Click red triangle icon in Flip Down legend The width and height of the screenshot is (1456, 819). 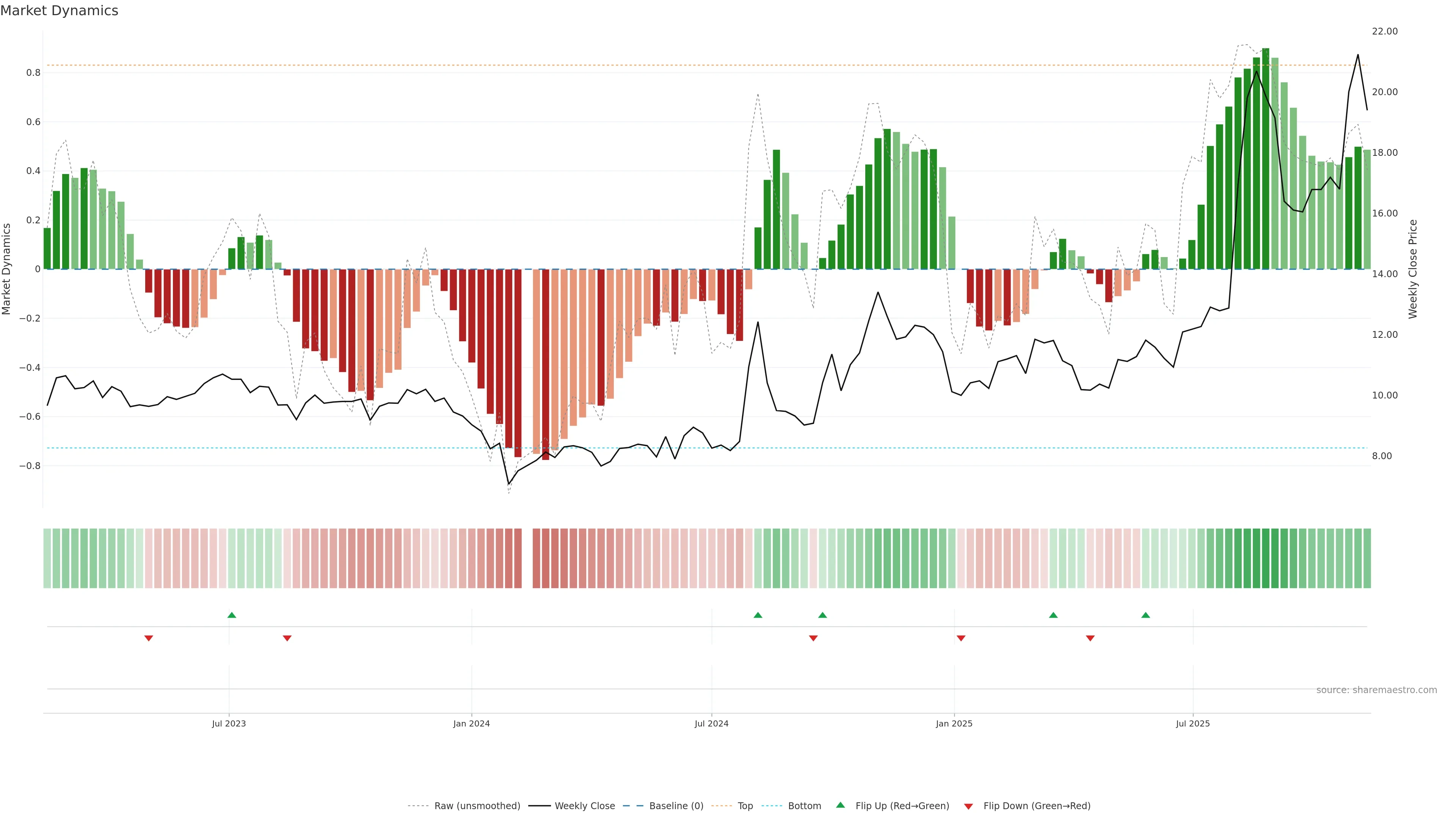pos(968,806)
